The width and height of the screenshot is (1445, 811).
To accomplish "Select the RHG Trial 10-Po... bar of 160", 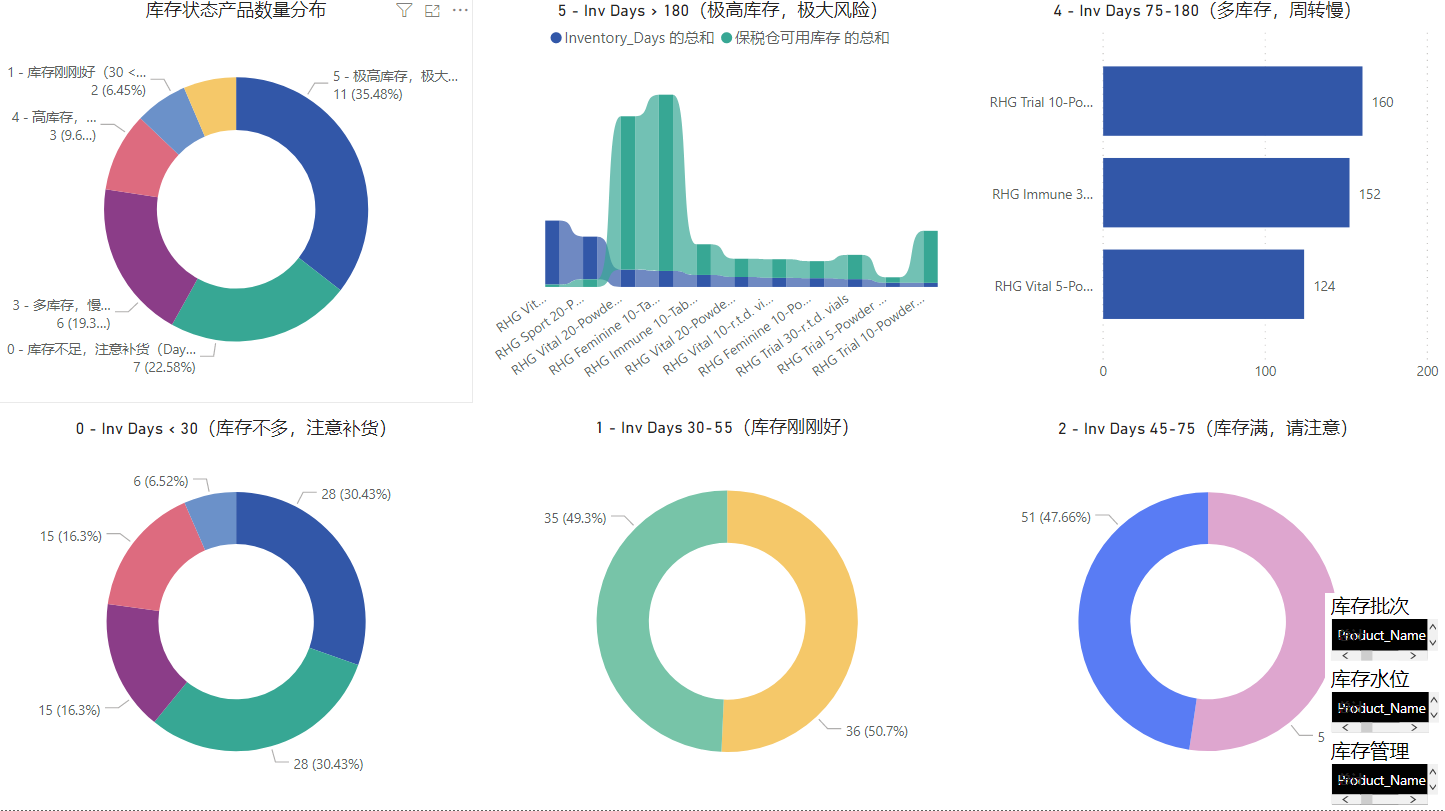I will (1232, 101).
